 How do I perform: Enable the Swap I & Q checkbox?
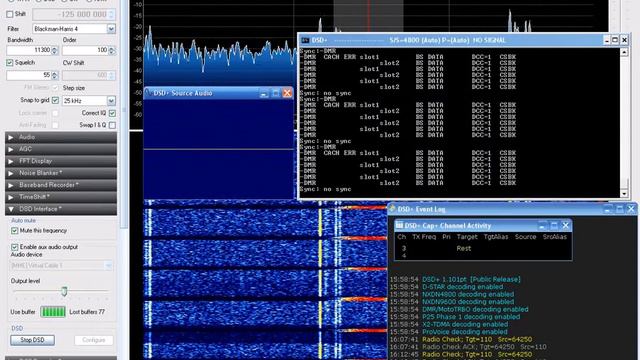(112, 125)
